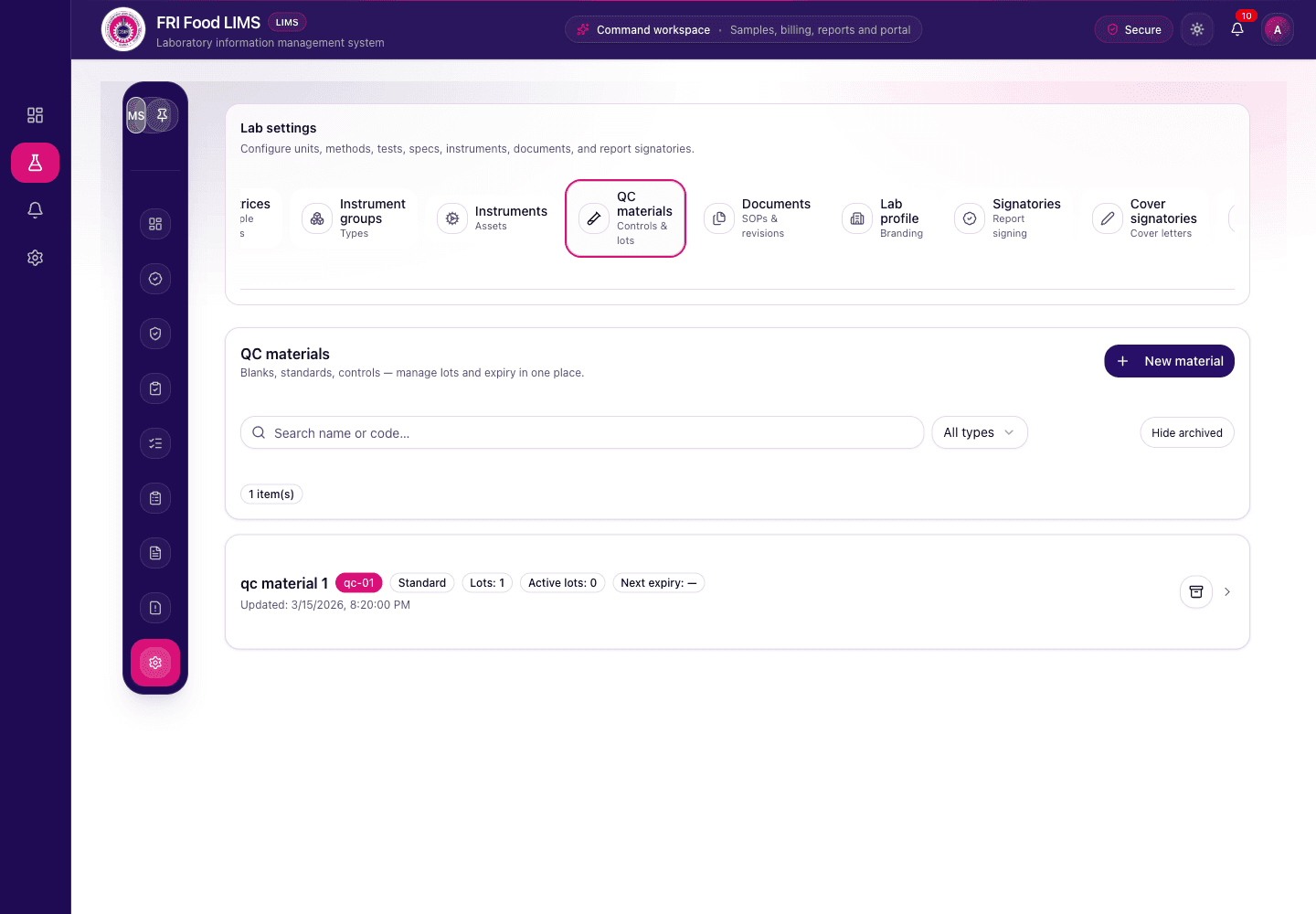
Task: Open the document text icon in inner sidebar
Action: (155, 553)
